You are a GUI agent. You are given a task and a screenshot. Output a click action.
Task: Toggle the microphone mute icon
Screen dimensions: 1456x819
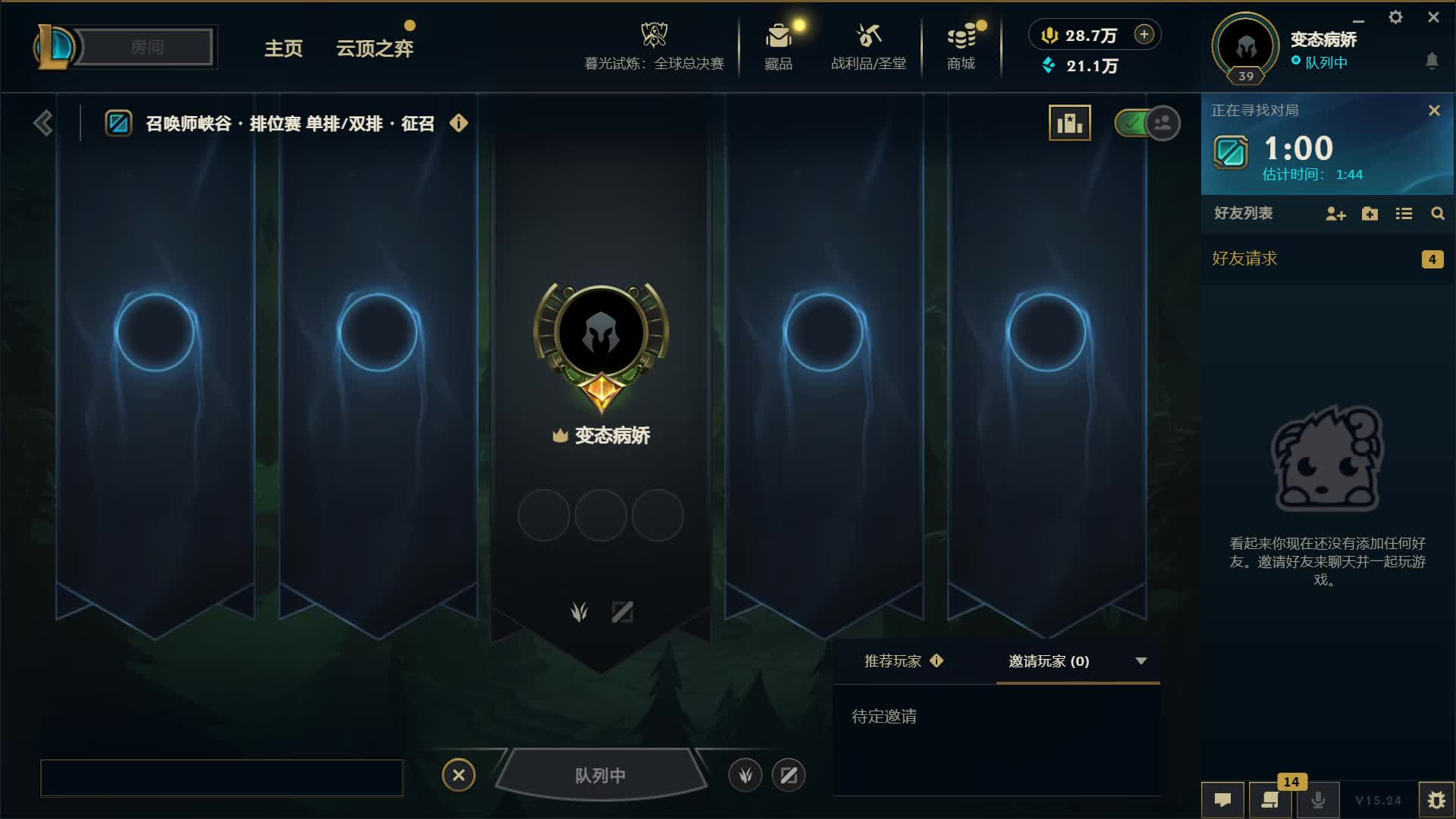pyautogui.click(x=1319, y=800)
